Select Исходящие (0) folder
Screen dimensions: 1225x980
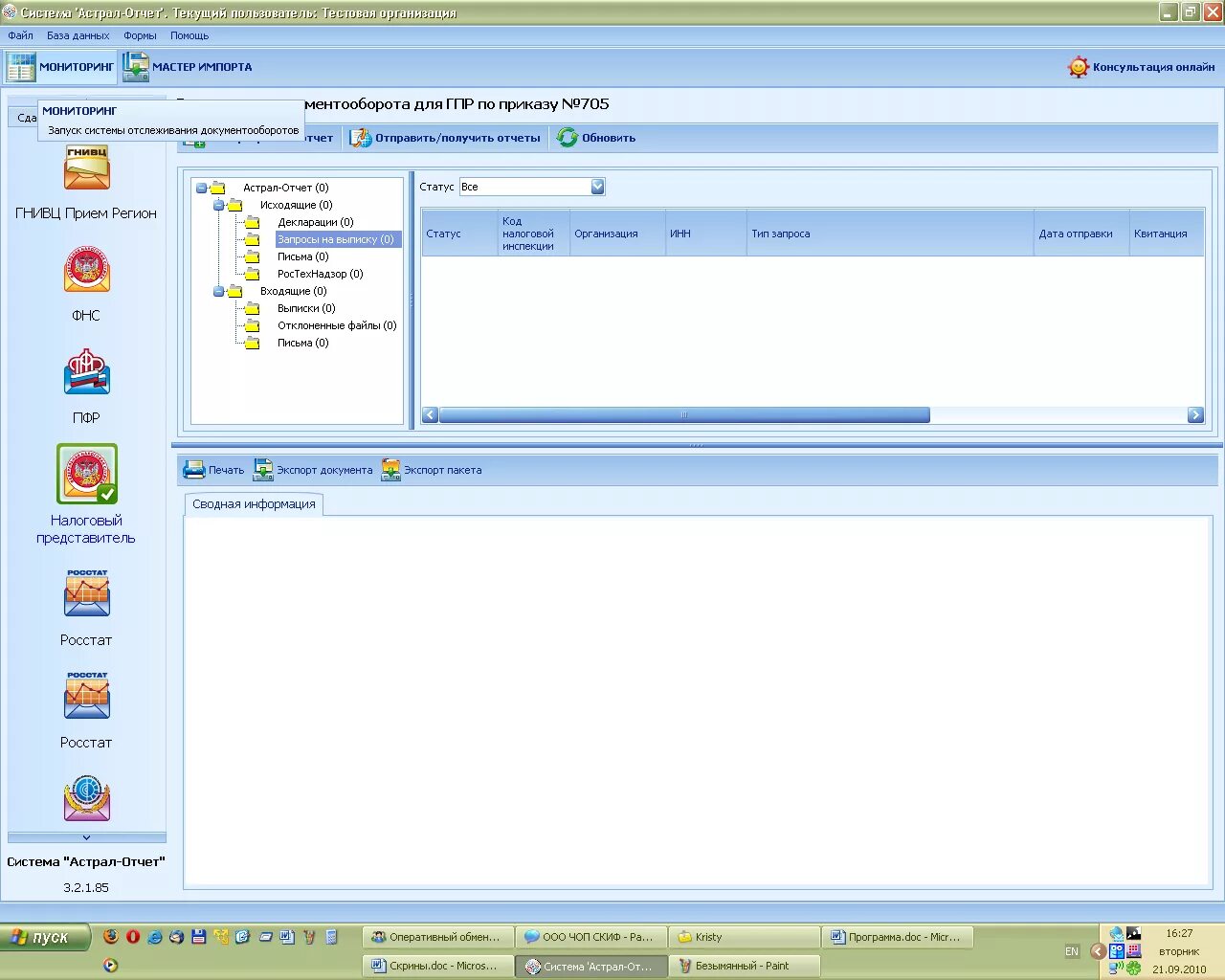click(x=296, y=205)
